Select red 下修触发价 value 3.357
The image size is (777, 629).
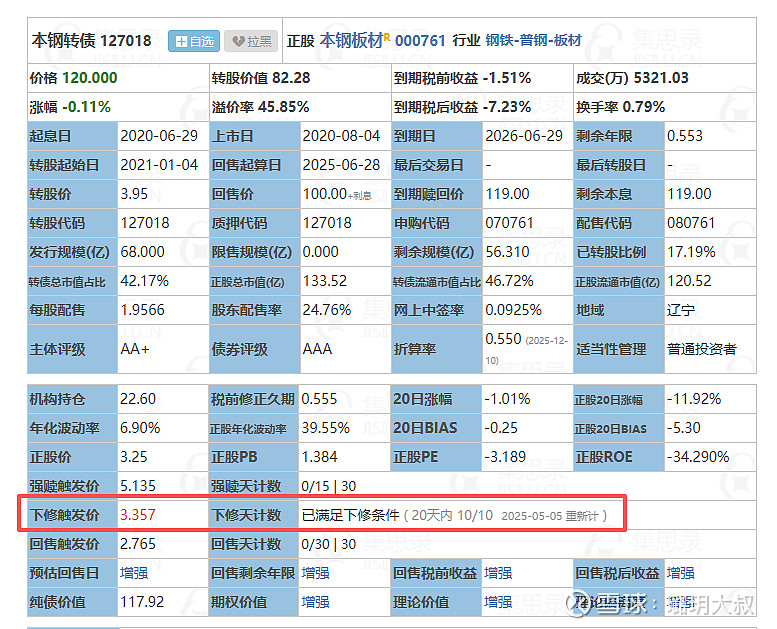click(138, 515)
